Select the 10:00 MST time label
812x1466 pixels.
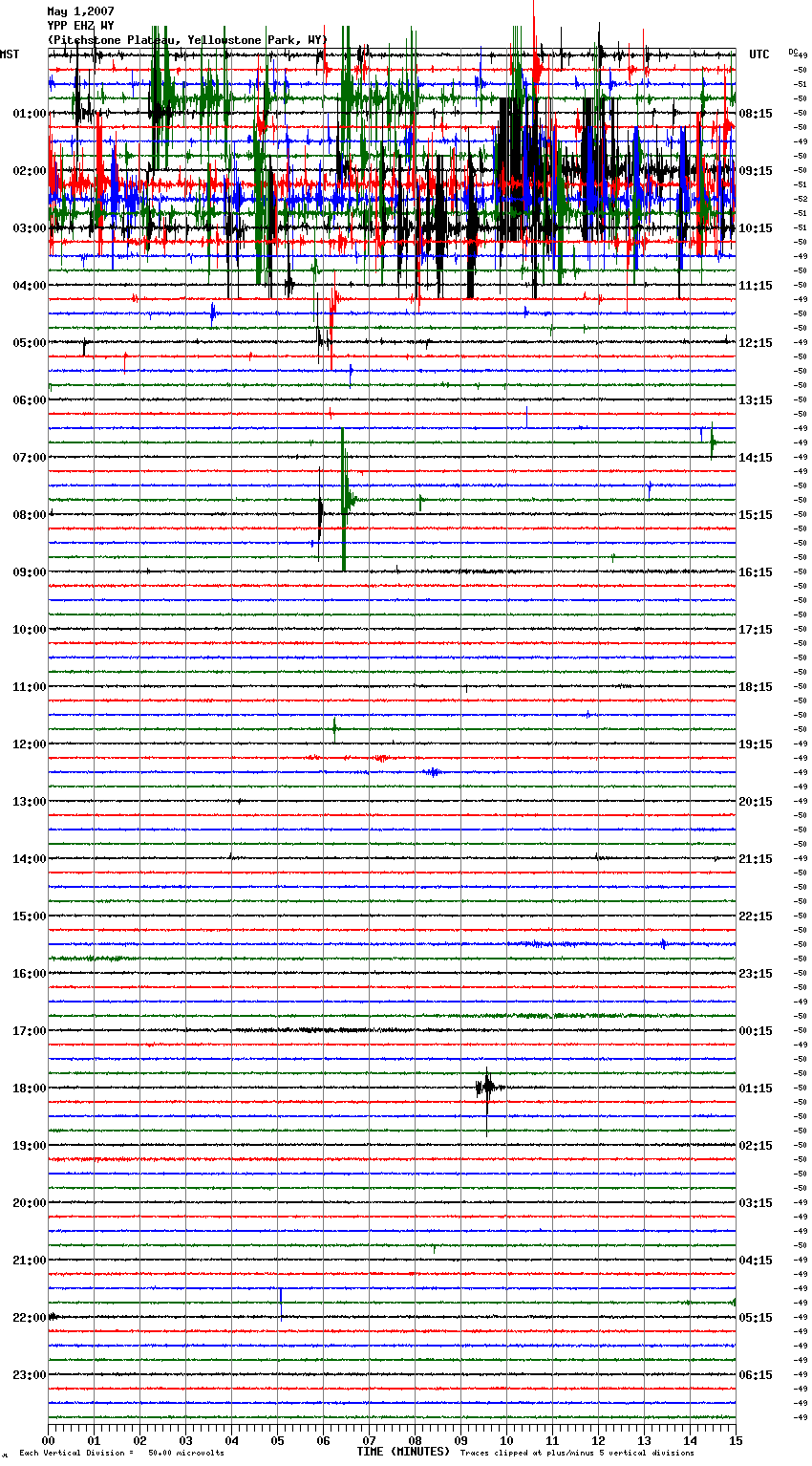click(30, 630)
